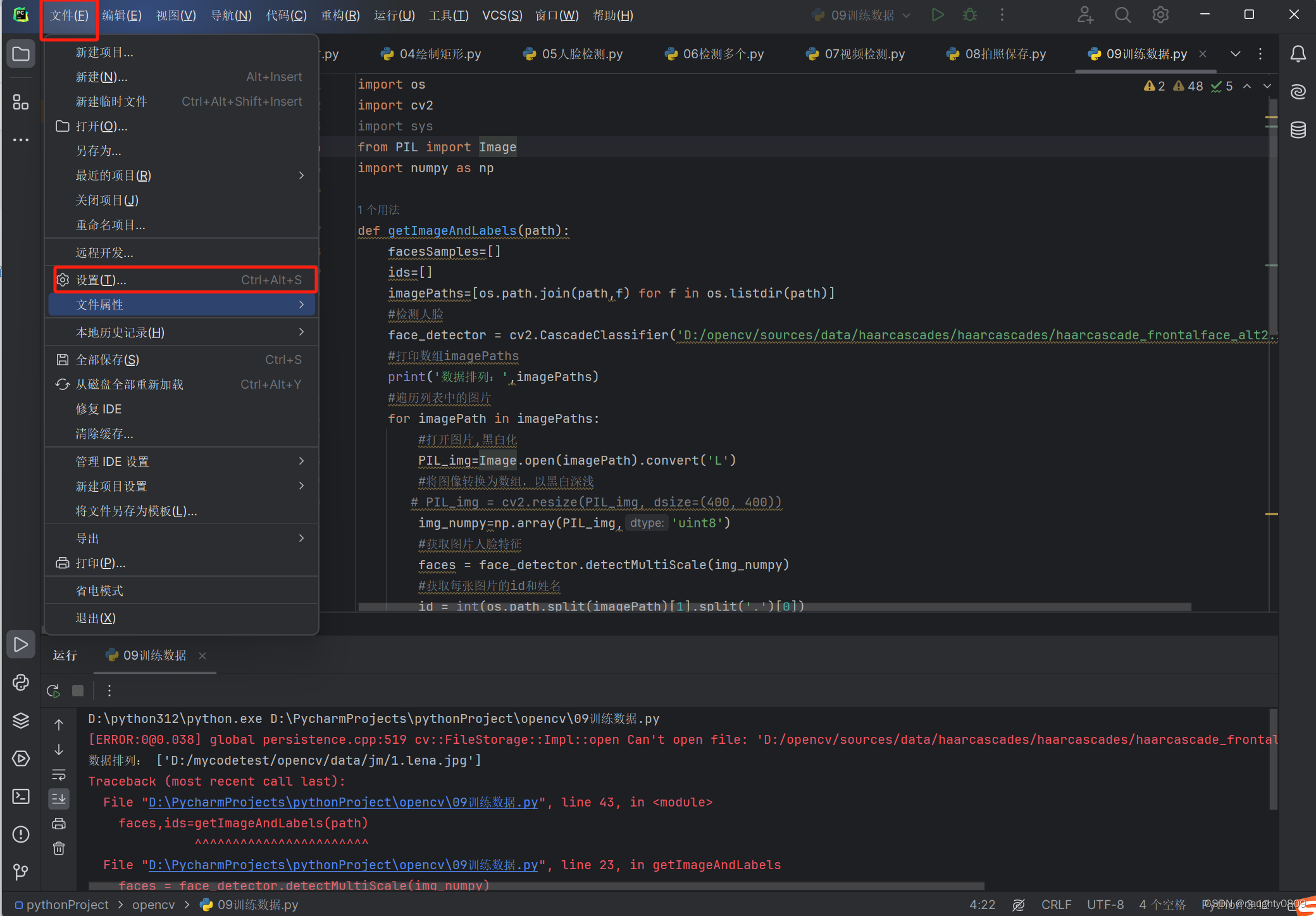Open the Database tool window
This screenshot has width=1316, height=916.
[1298, 130]
